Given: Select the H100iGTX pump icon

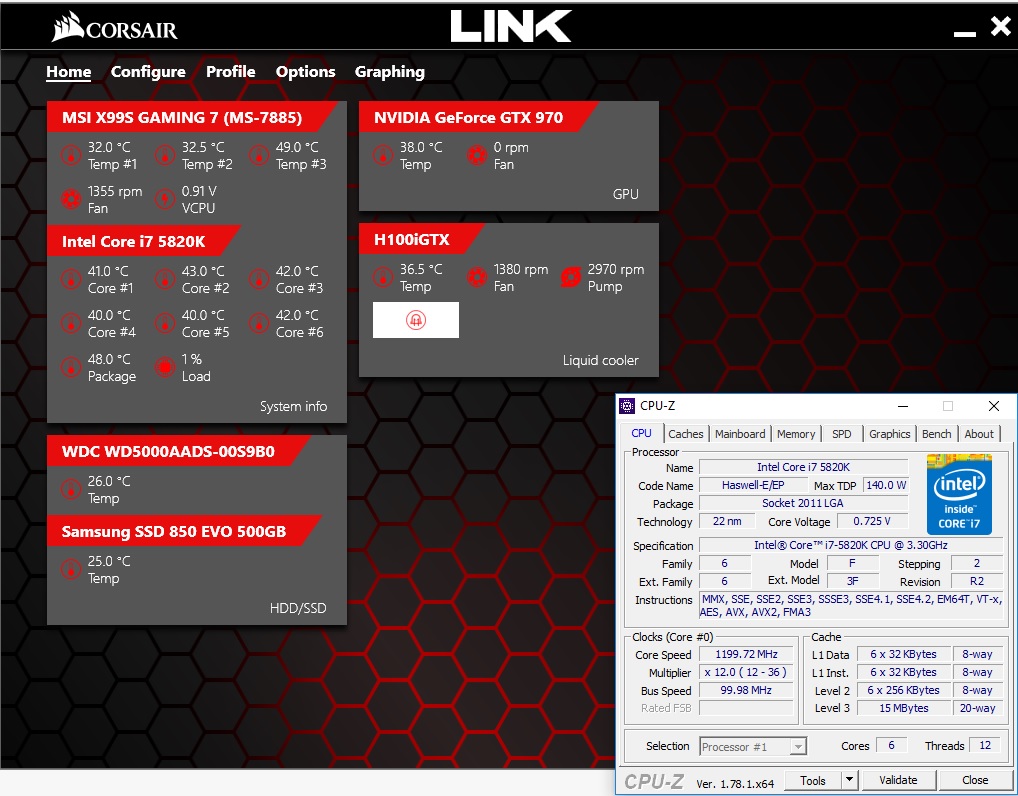Looking at the screenshot, I should [571, 278].
